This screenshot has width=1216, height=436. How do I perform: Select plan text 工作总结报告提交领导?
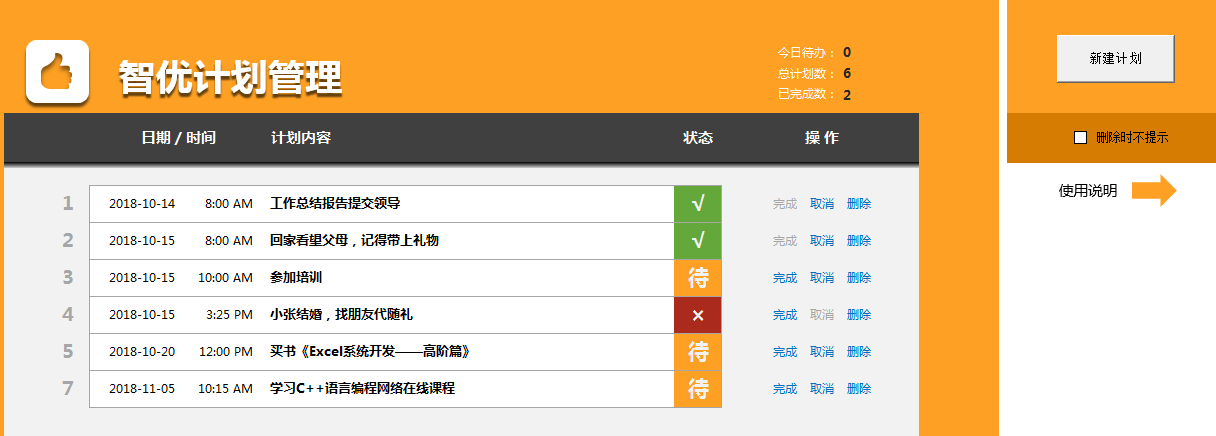(335, 204)
